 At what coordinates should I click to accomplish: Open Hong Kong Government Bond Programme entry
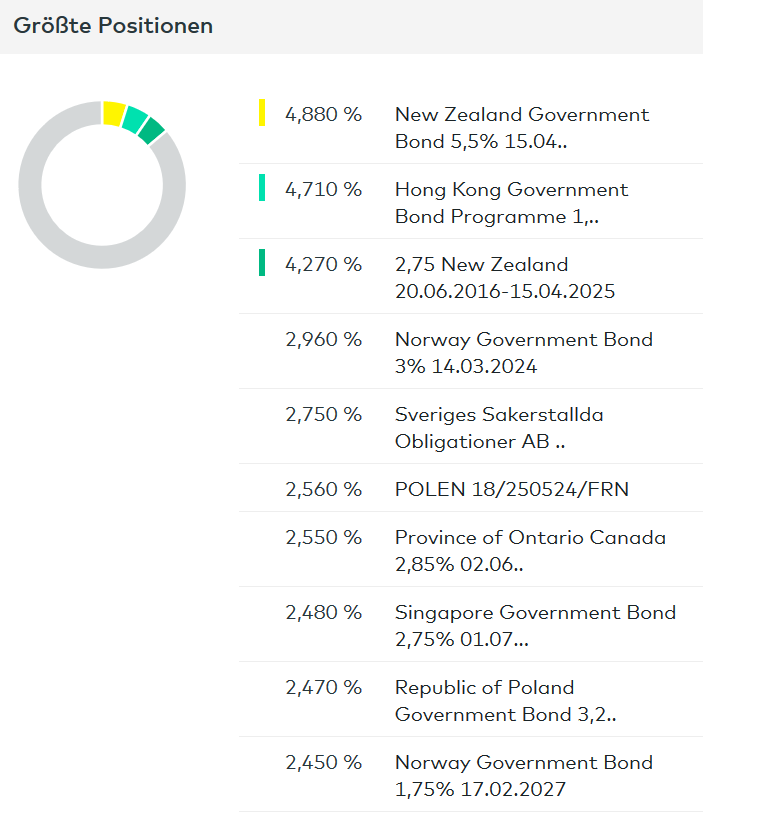click(x=511, y=203)
